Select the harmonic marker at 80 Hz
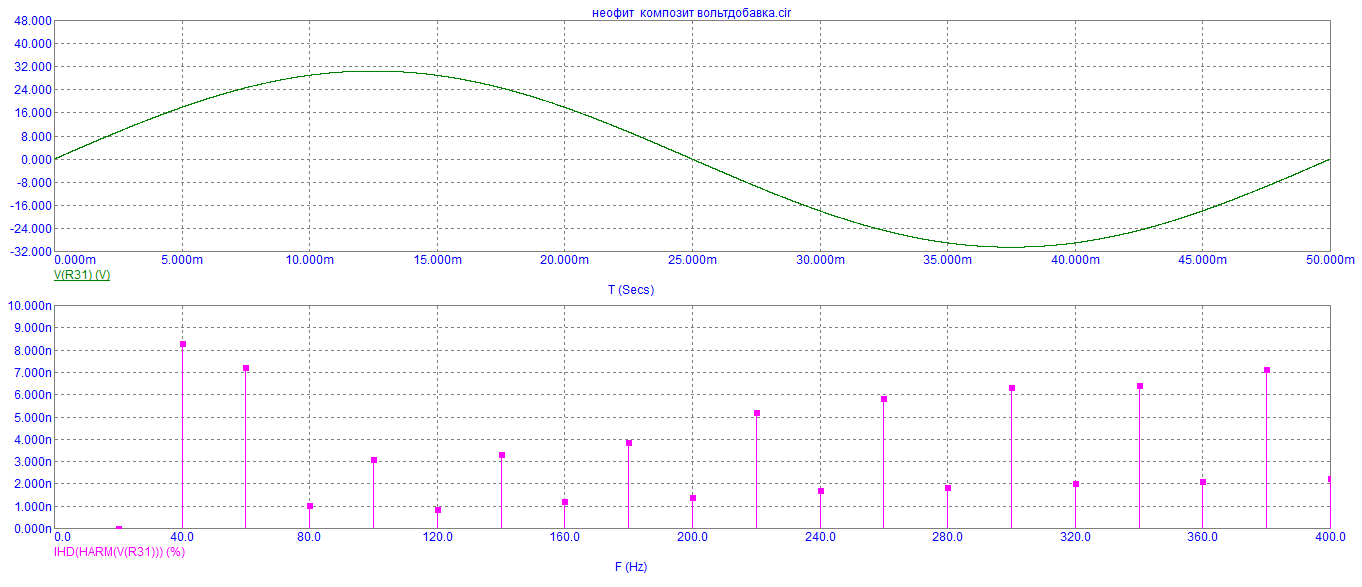Viewport: 1362px width, 587px height. pos(310,506)
